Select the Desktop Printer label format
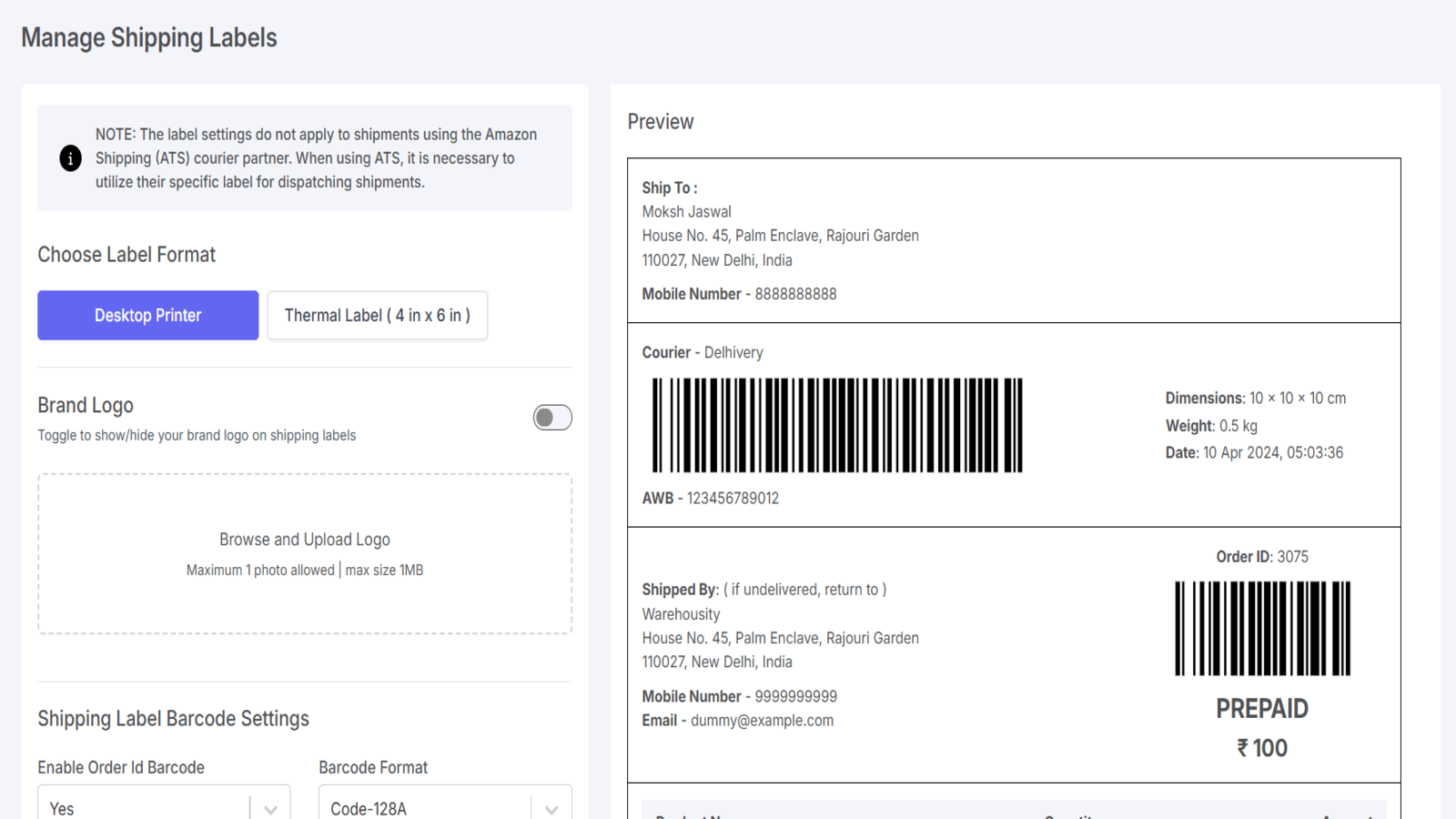The width and height of the screenshot is (1456, 819). point(147,315)
